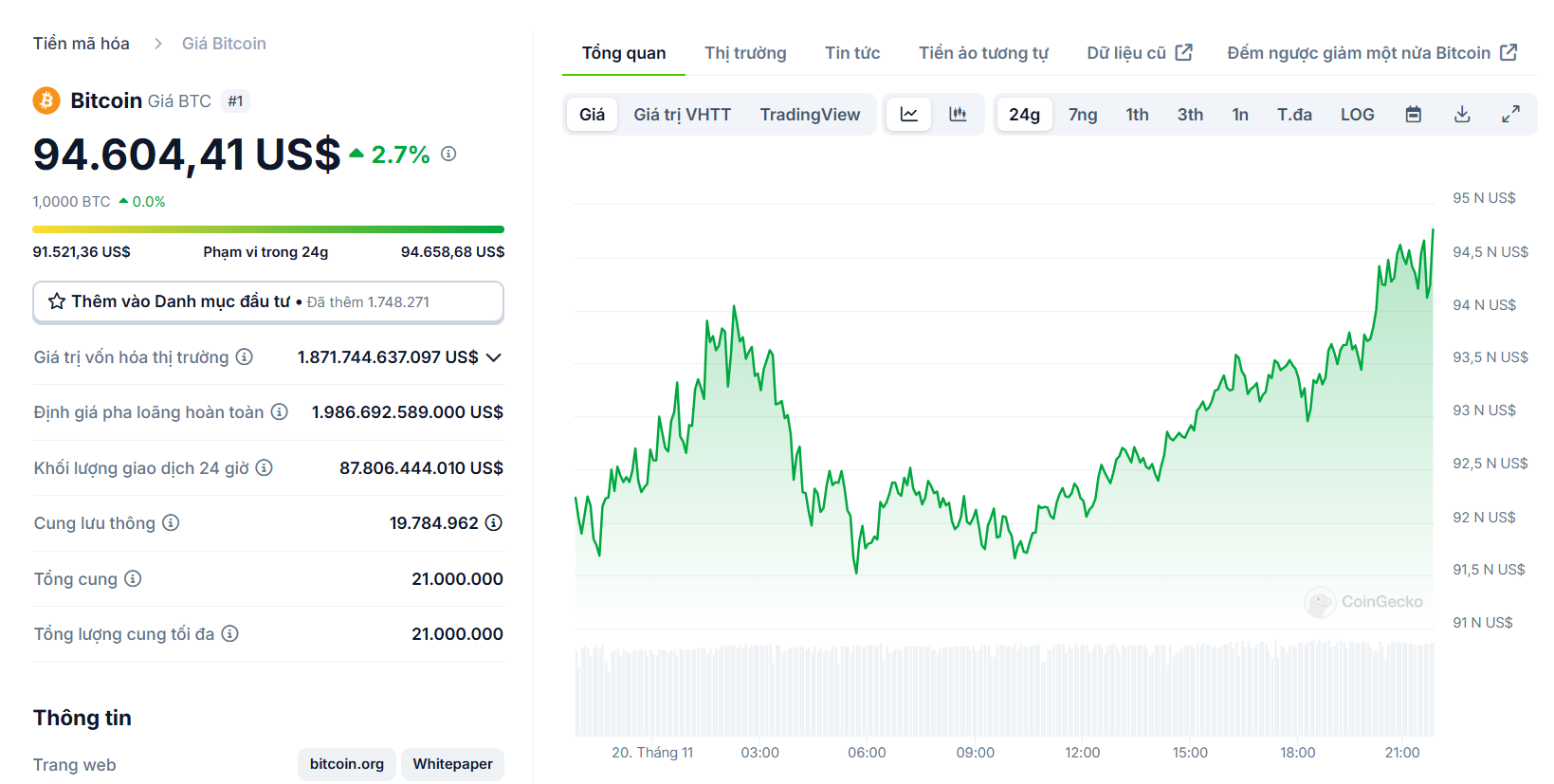
Task: Expand chart to fullscreen
Action: click(1511, 115)
